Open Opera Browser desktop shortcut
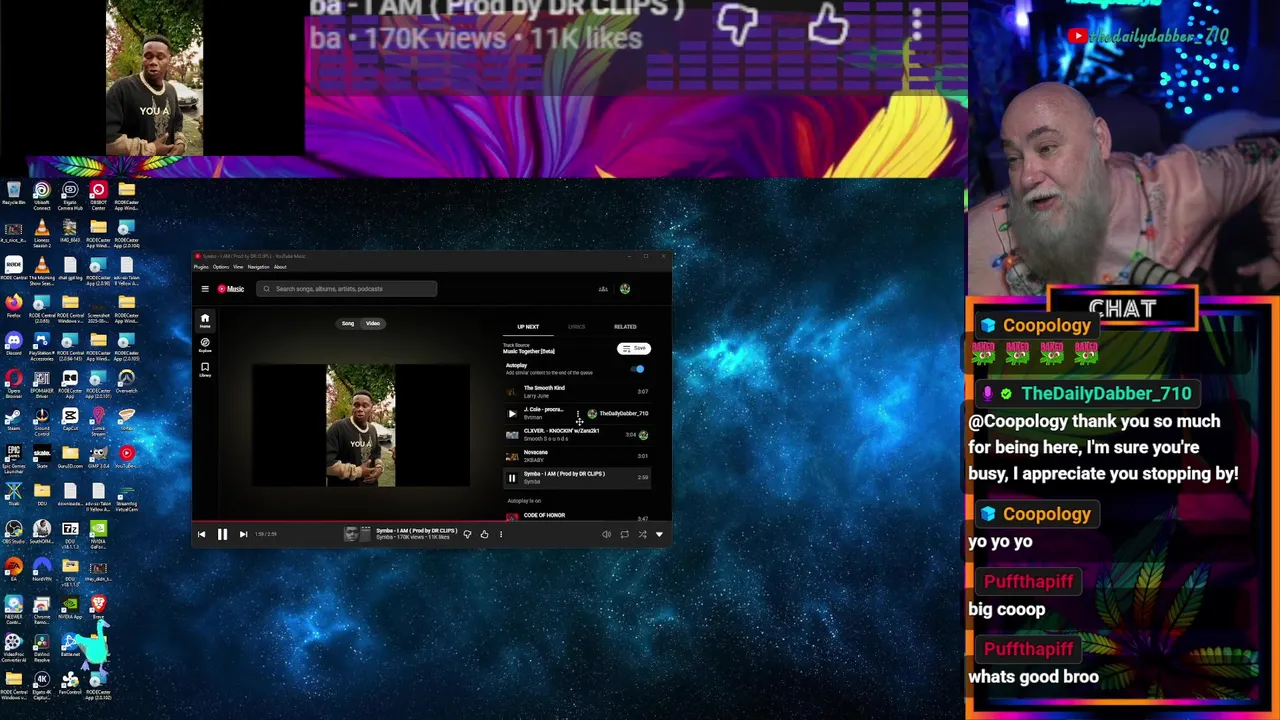 click(x=13, y=384)
